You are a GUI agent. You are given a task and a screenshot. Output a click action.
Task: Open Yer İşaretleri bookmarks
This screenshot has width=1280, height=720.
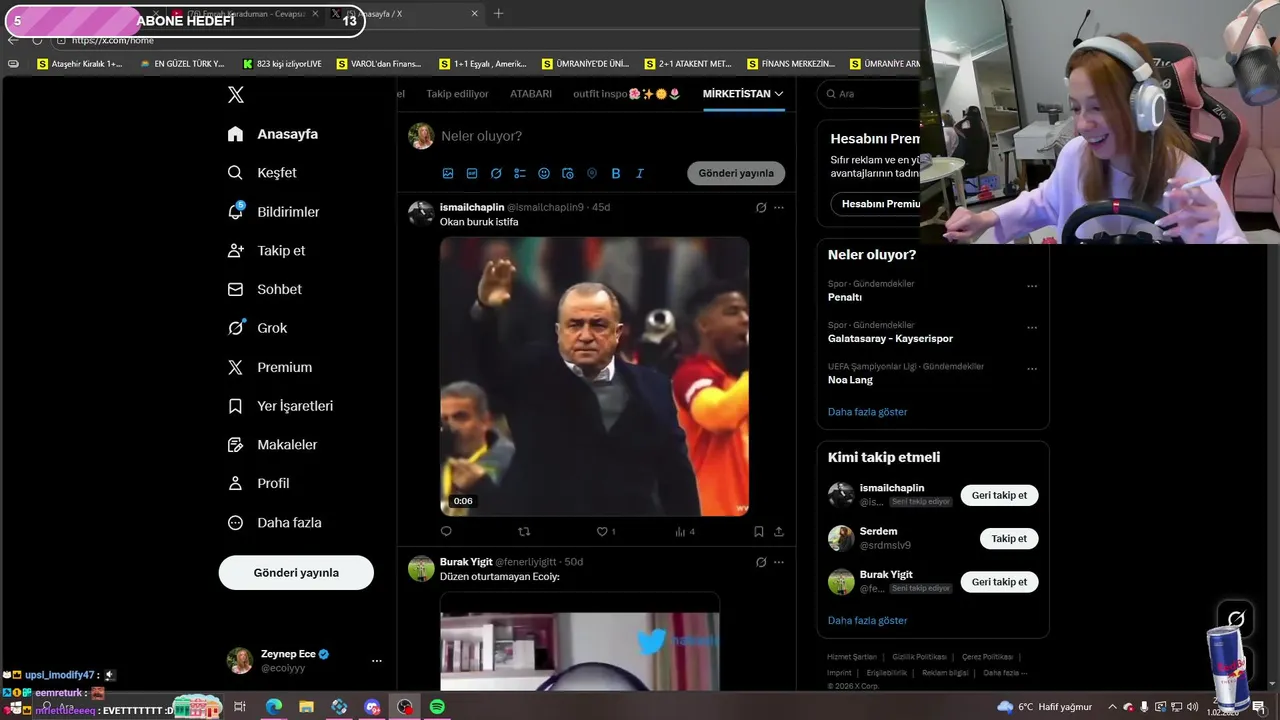click(x=280, y=406)
